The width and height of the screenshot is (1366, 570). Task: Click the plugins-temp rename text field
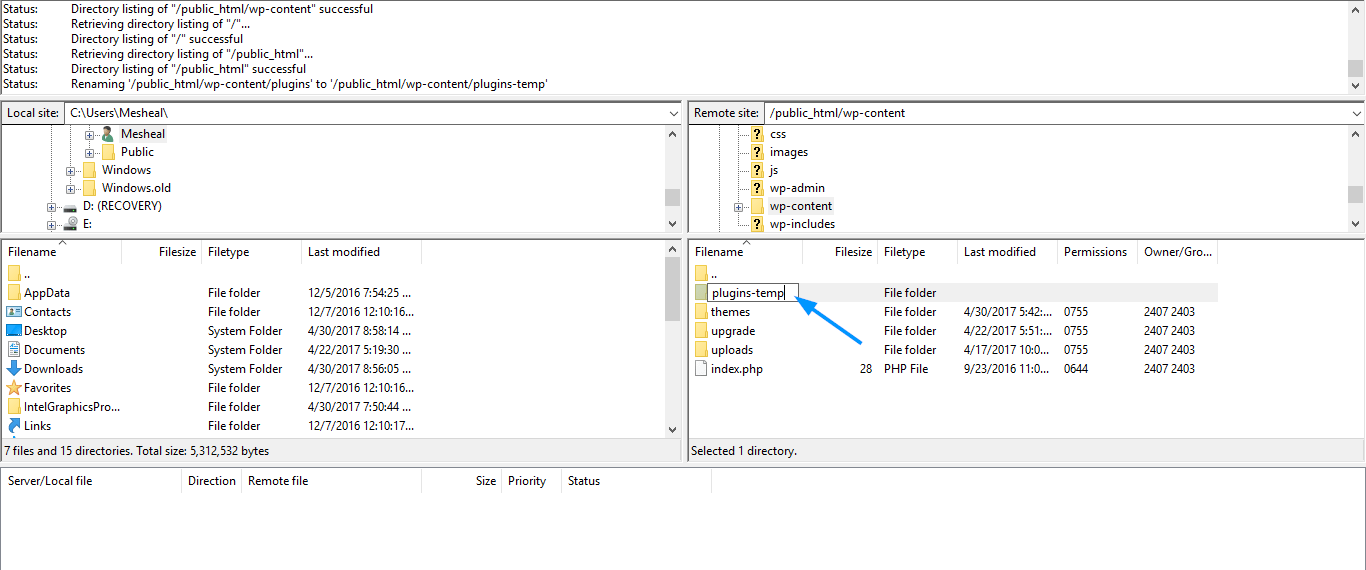point(751,293)
